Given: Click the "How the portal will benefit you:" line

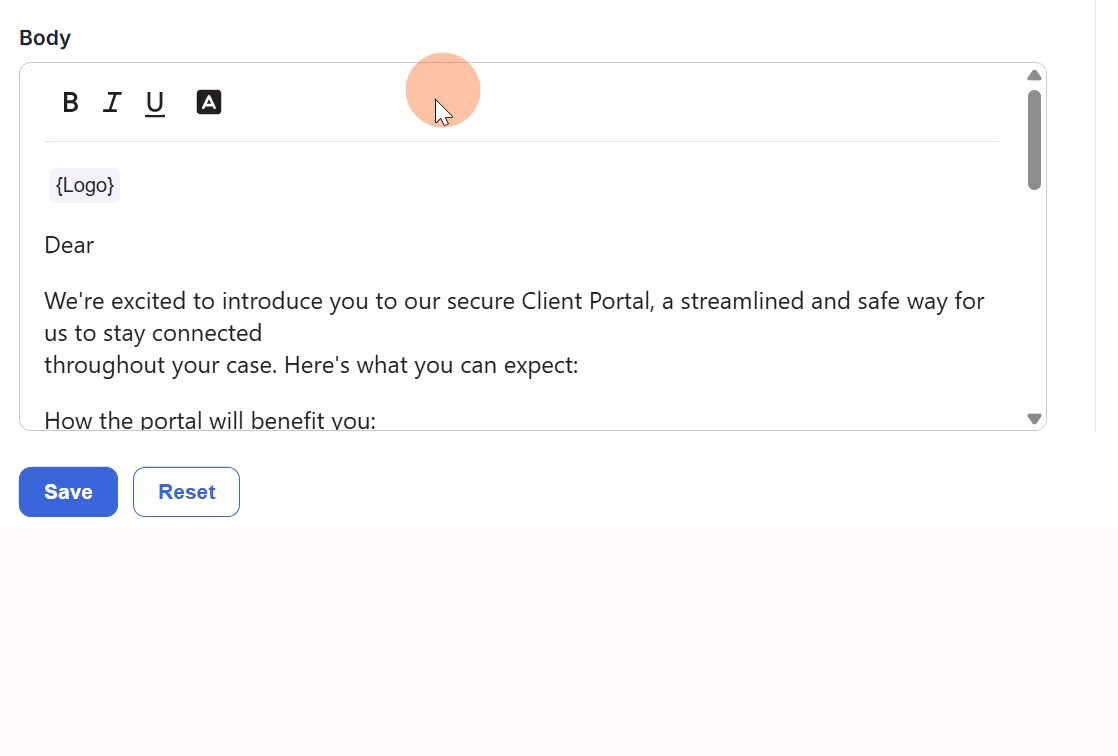Looking at the screenshot, I should click(x=210, y=421).
